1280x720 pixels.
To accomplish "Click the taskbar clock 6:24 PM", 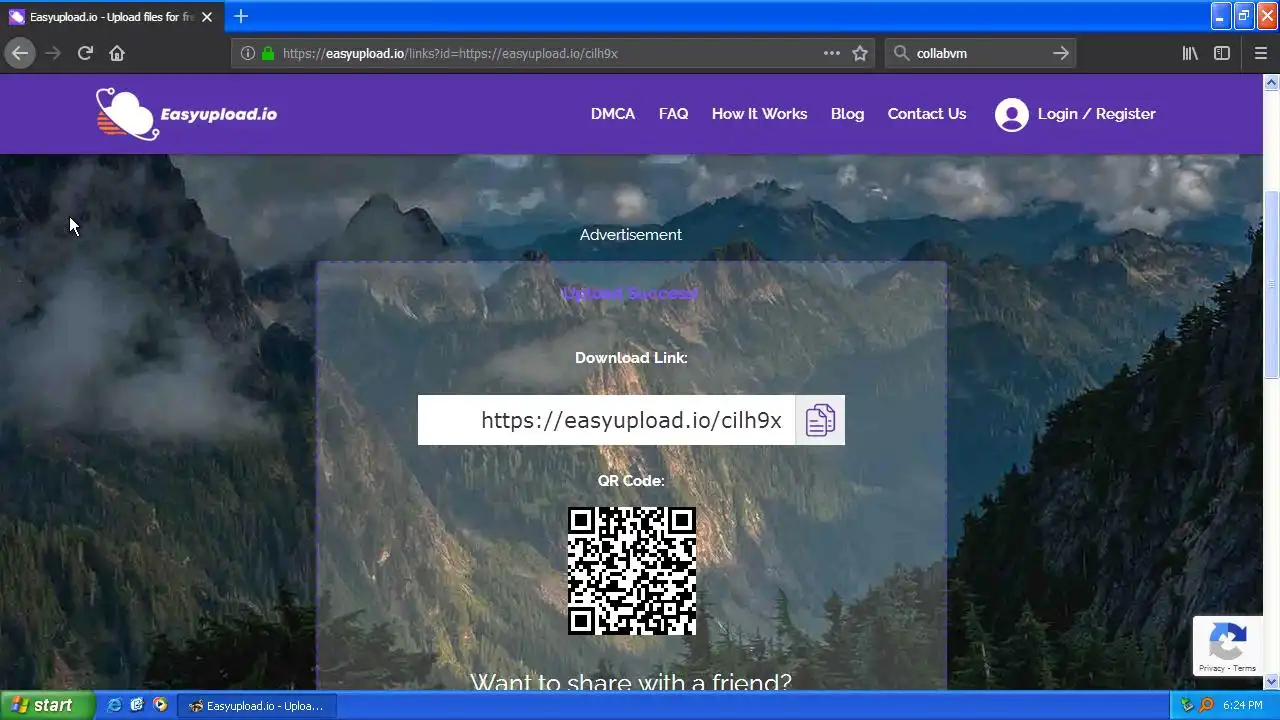I will coord(1242,705).
